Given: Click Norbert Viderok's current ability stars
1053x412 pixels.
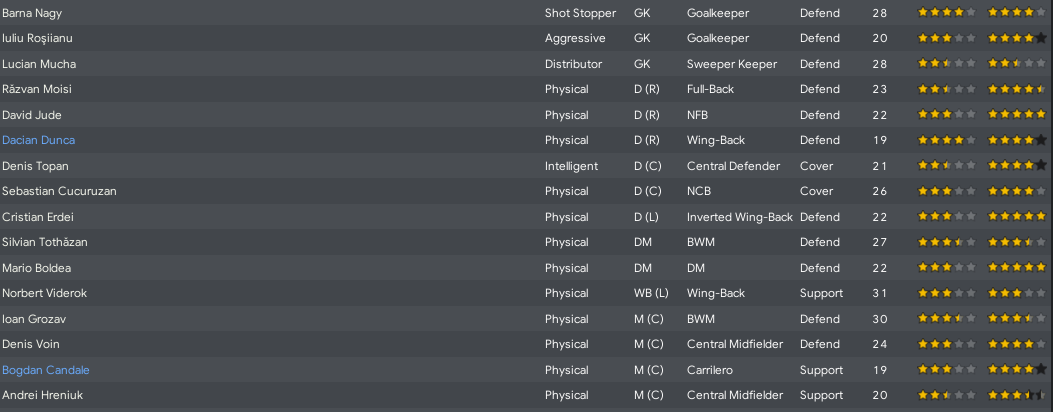Looking at the screenshot, I should (946, 293).
